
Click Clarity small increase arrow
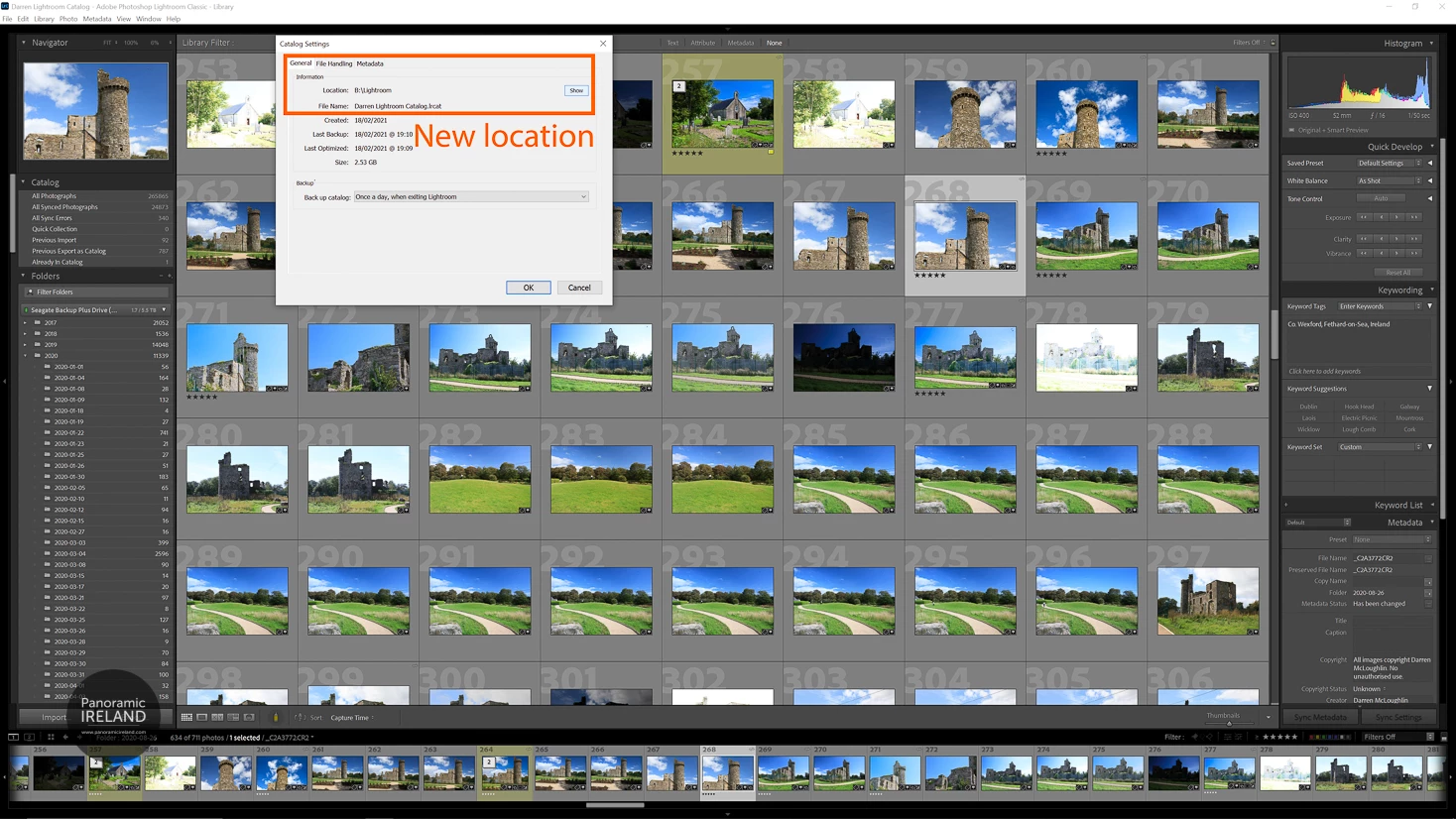(x=1396, y=239)
